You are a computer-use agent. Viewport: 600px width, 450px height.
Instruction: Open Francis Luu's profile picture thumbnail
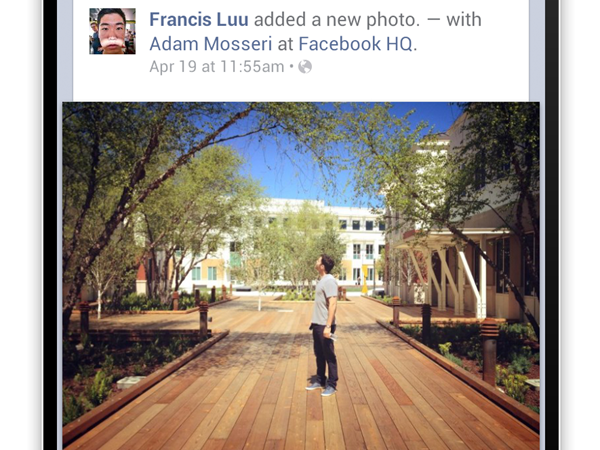click(x=112, y=31)
